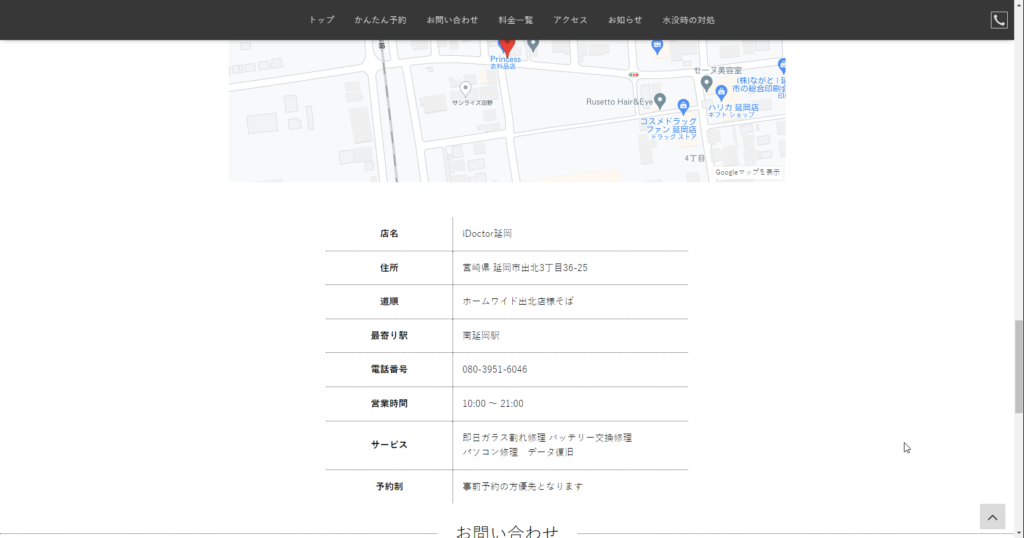Click the 最寄り駅 row label
The image size is (1024, 538).
coord(389,336)
